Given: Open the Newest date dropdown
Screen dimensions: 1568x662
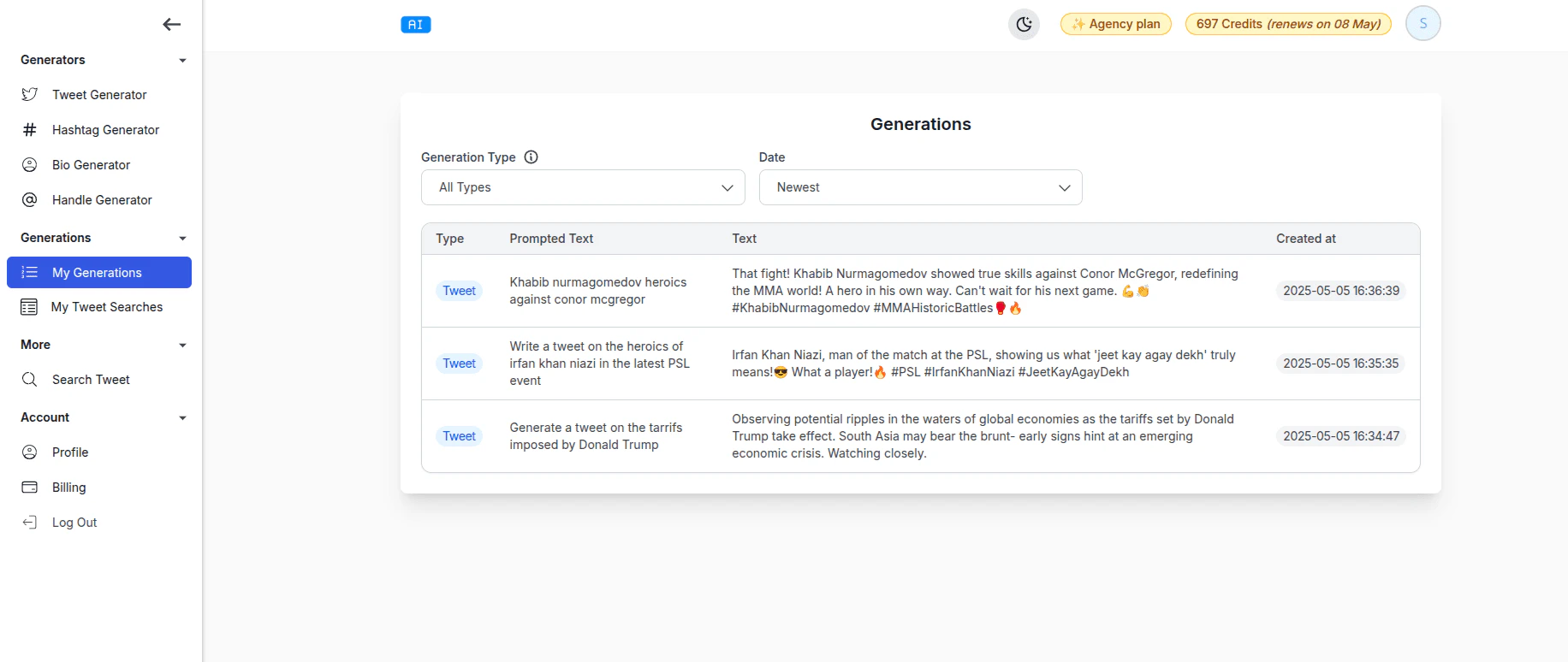Looking at the screenshot, I should click(921, 187).
